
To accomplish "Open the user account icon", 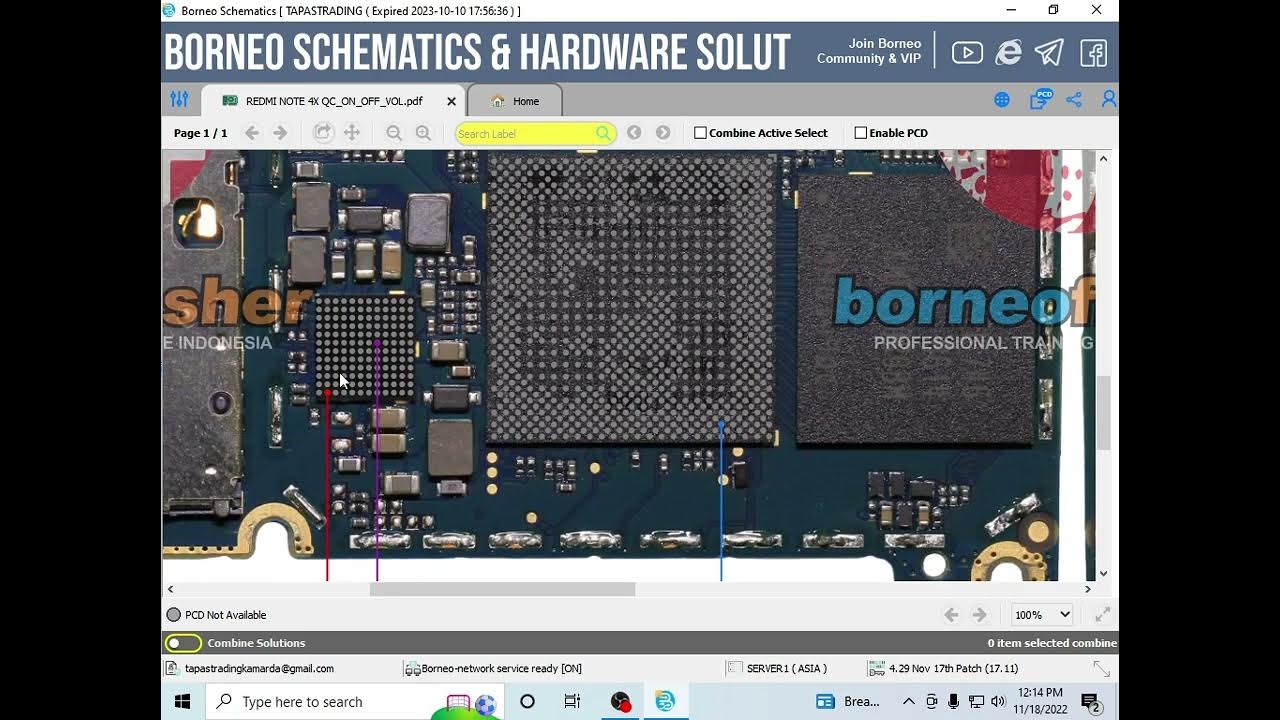I will 1108,100.
